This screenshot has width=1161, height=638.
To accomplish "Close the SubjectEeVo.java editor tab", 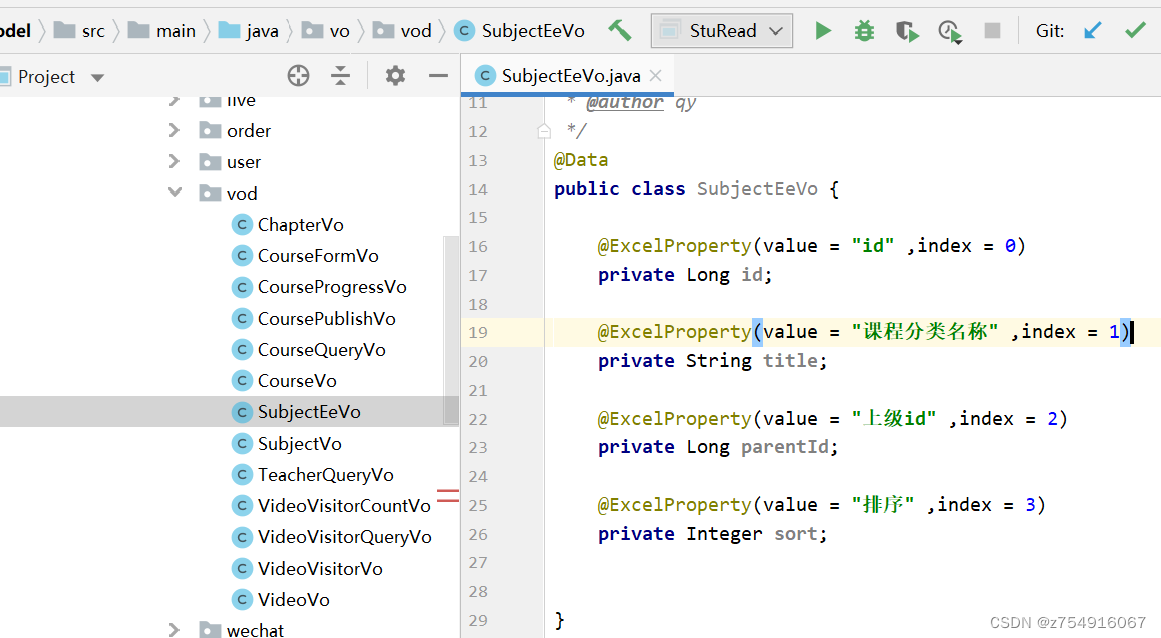I will pyautogui.click(x=656, y=76).
